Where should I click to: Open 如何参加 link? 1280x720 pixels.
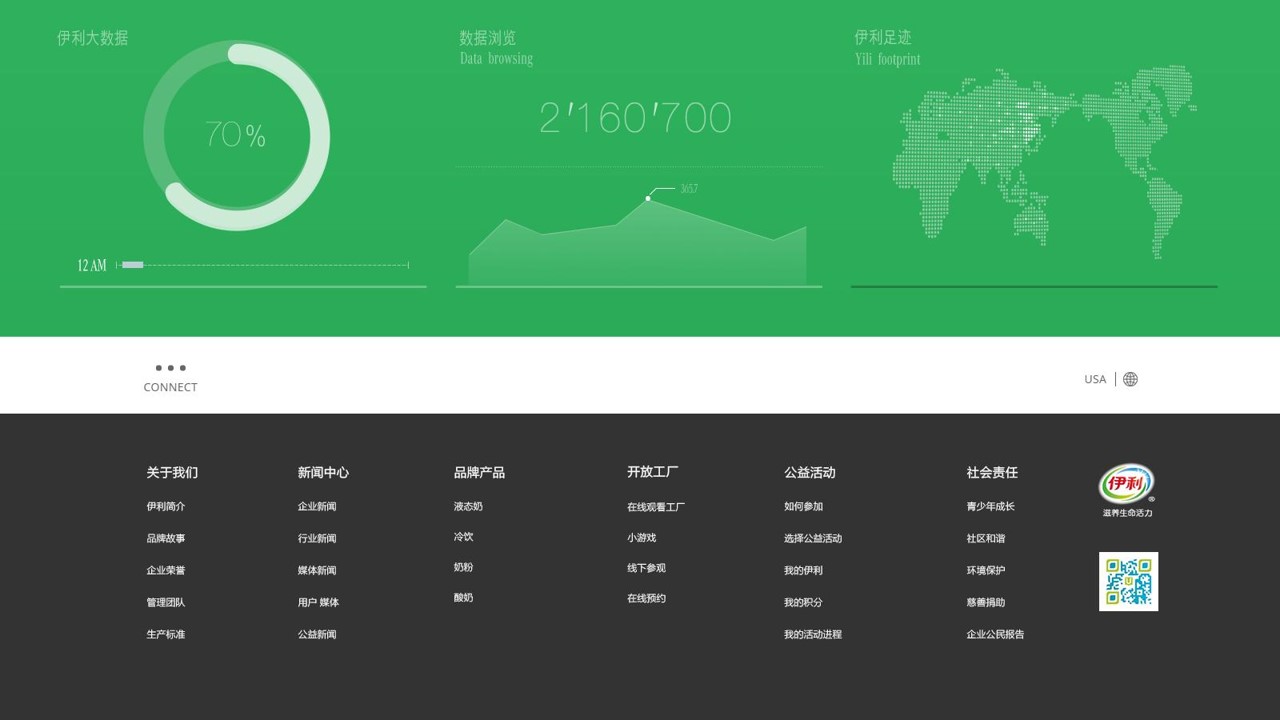803,506
